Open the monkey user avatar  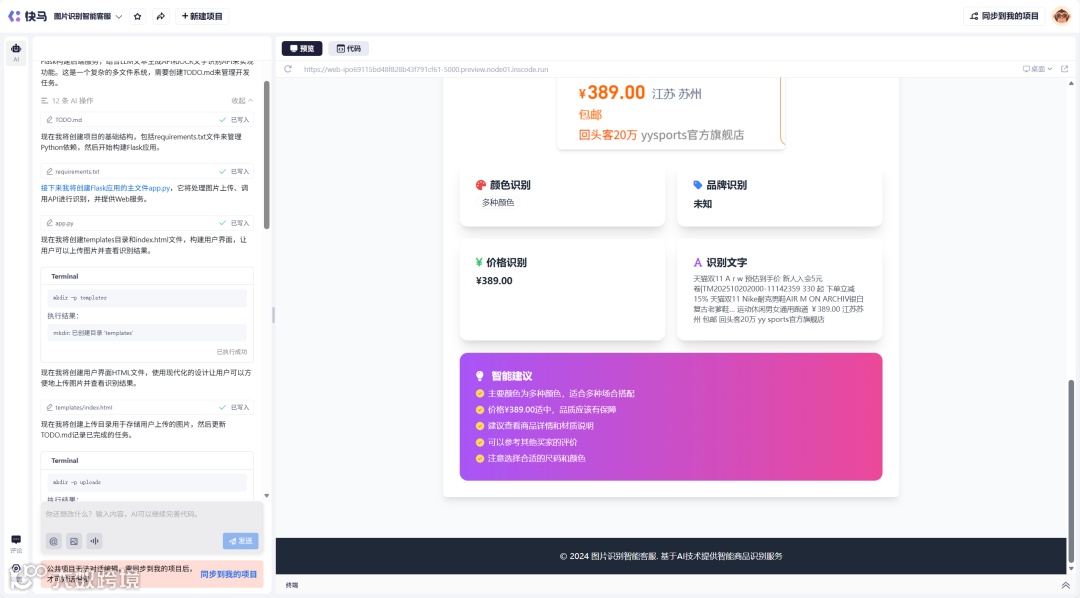coord(1061,16)
